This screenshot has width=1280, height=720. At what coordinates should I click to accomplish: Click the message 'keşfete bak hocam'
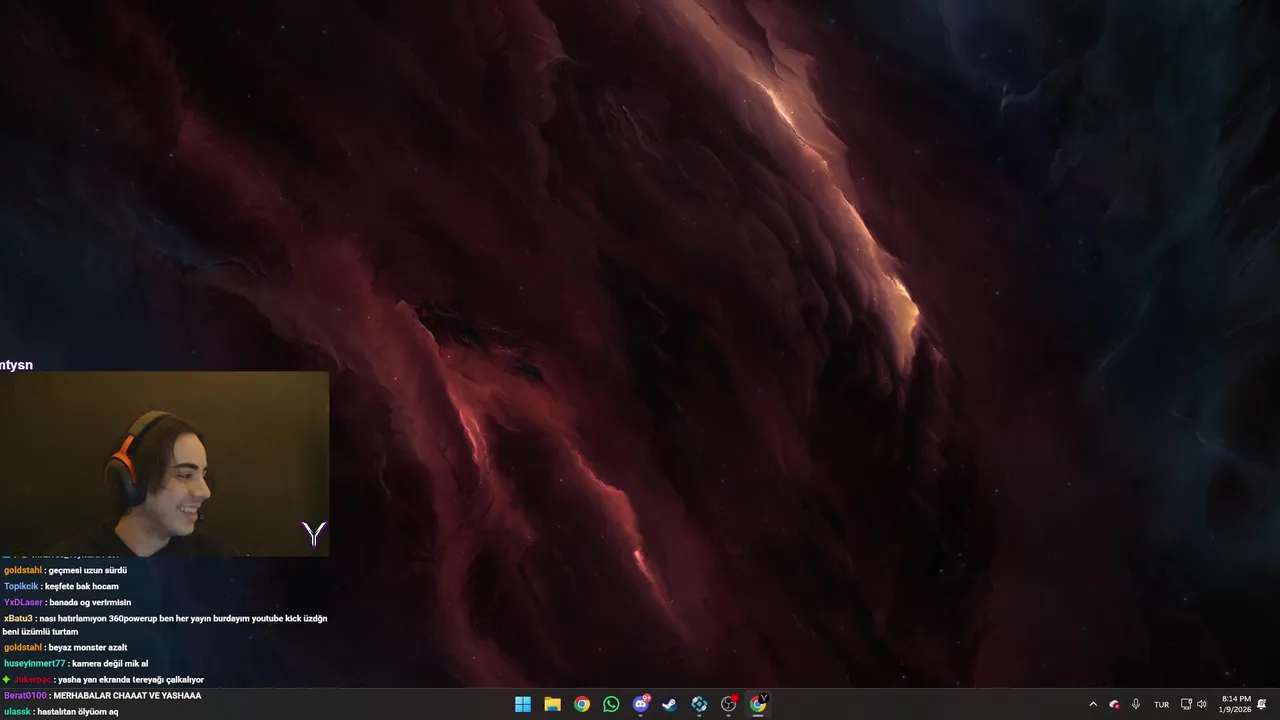pyautogui.click(x=82, y=586)
